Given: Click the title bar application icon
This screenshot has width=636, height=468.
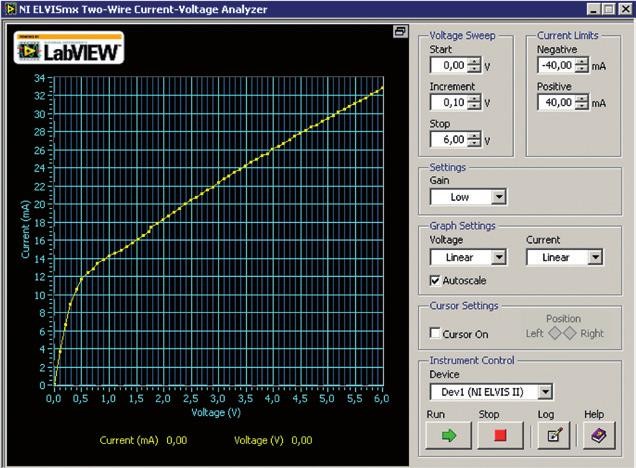Looking at the screenshot, I should click(x=10, y=9).
